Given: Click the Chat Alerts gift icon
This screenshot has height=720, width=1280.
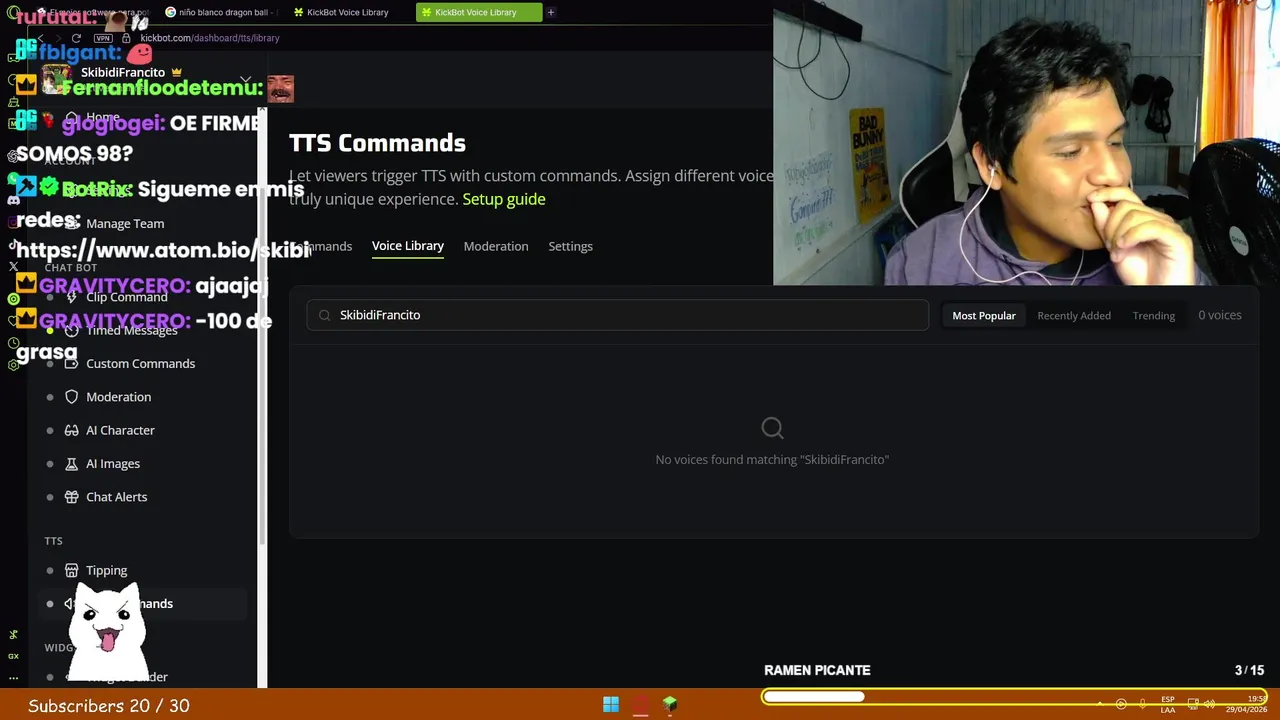Looking at the screenshot, I should pyautogui.click(x=71, y=497).
